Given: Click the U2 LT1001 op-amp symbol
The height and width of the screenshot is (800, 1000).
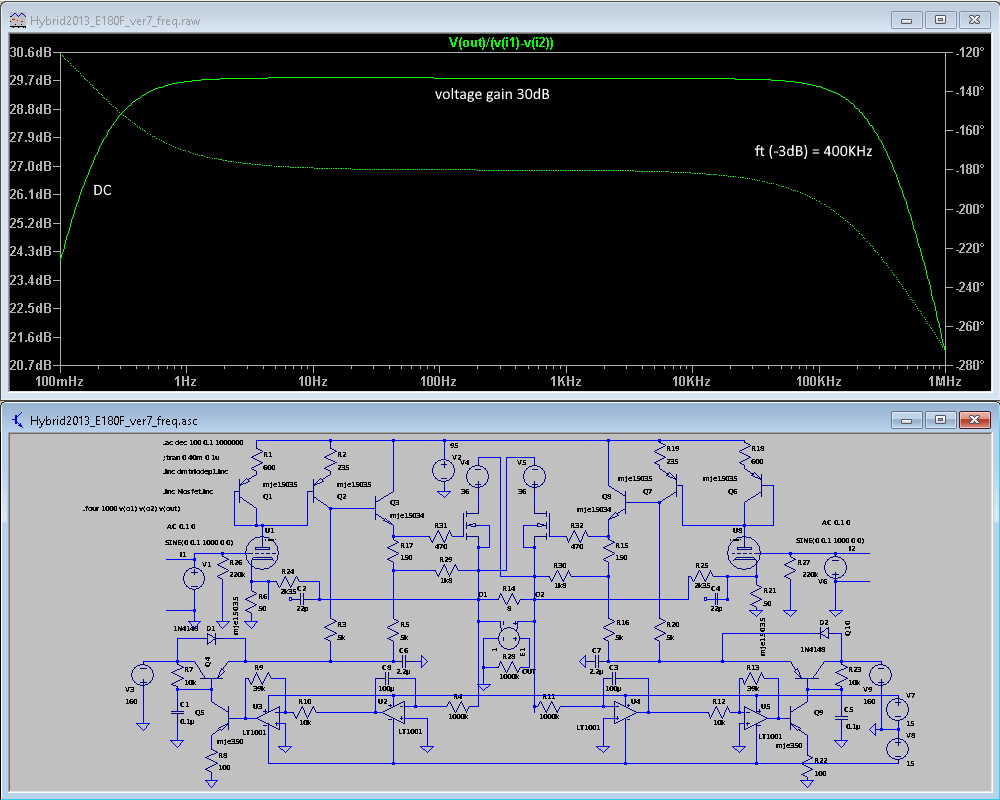Looking at the screenshot, I should pyautogui.click(x=396, y=710).
